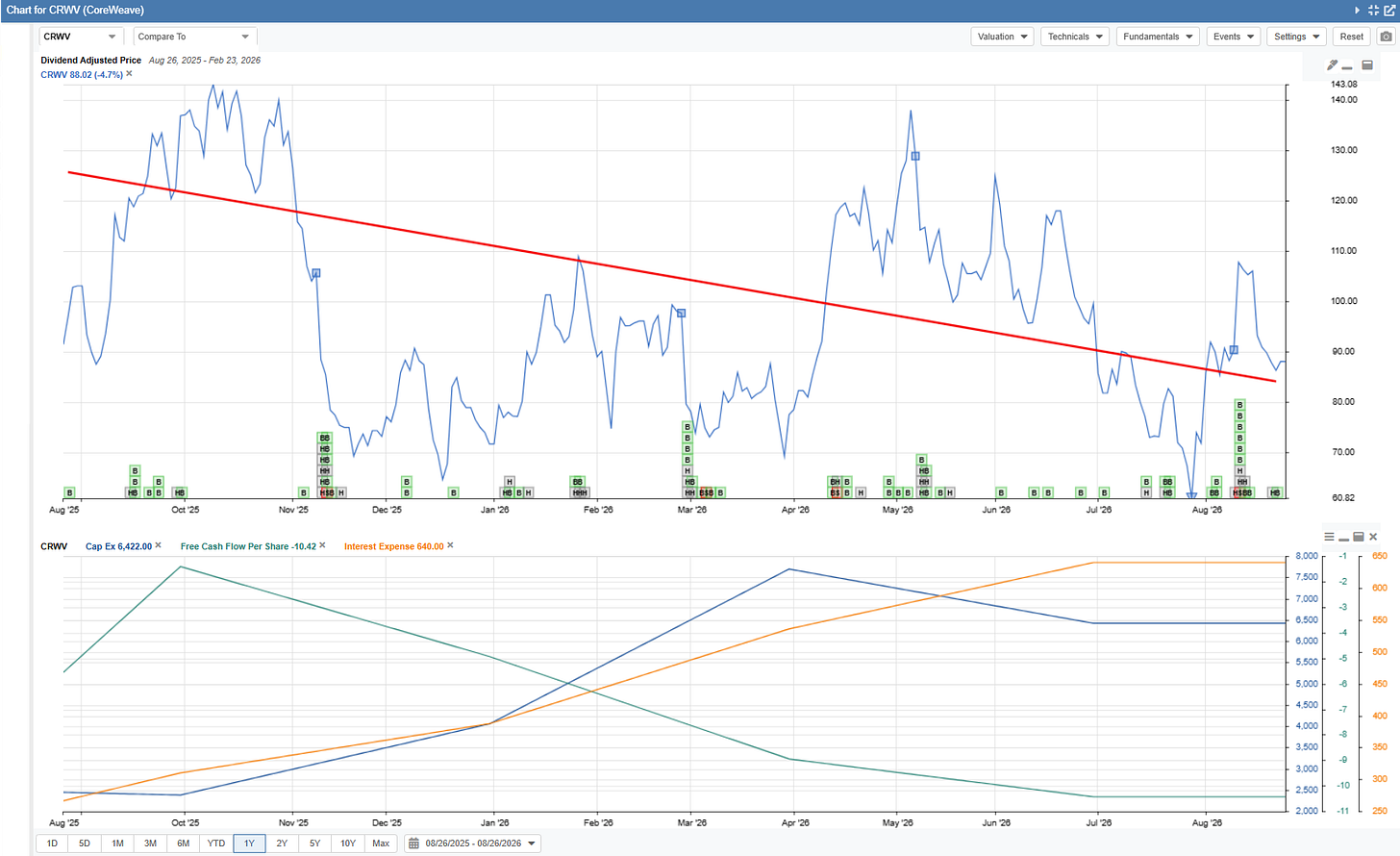Select the 1D time range

52,843
